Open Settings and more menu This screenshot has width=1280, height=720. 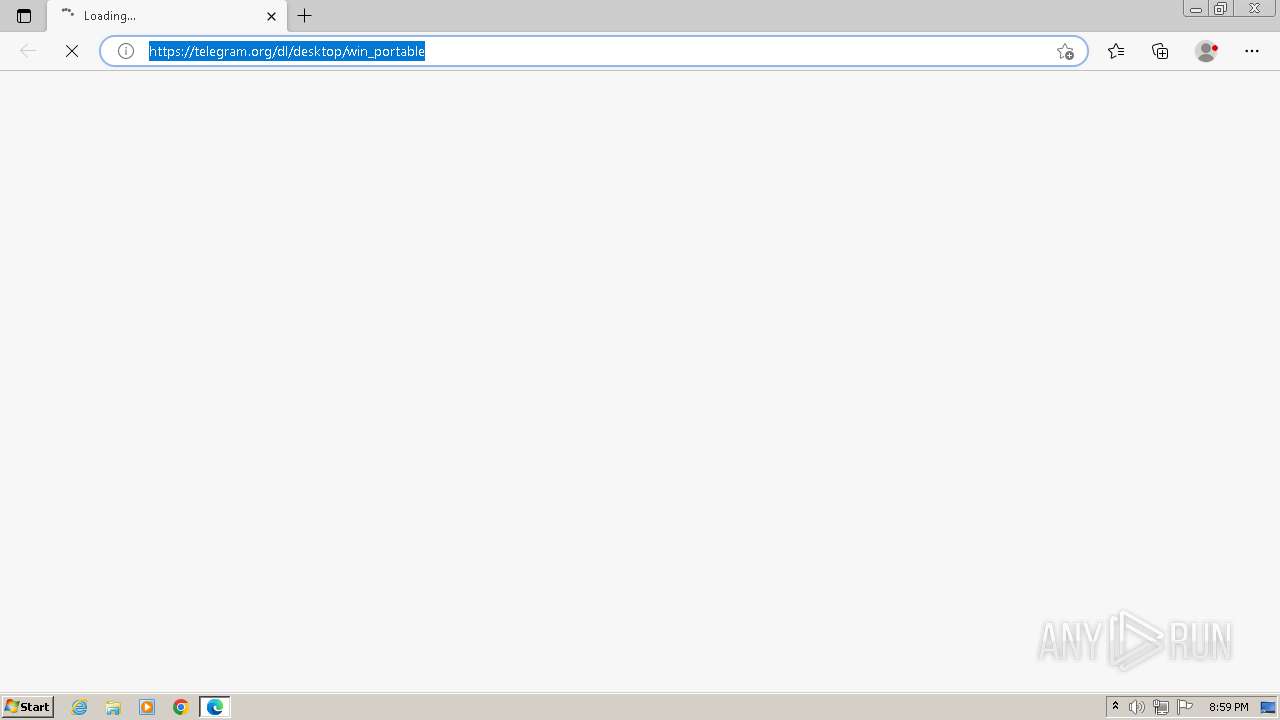pos(1252,51)
